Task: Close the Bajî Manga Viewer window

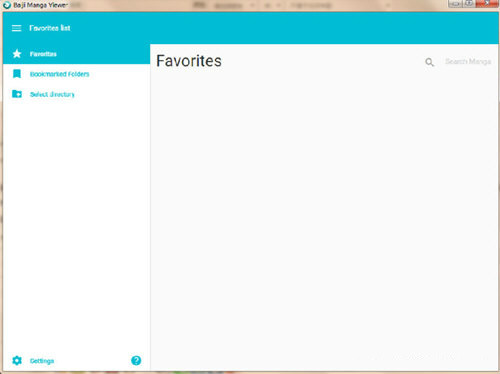Action: [x=487, y=3]
